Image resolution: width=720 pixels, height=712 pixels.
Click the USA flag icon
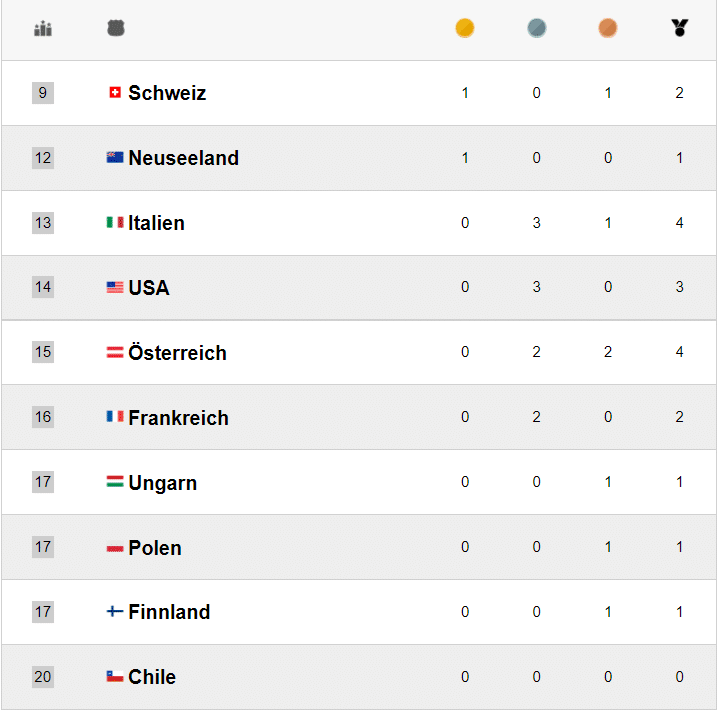click(x=115, y=288)
